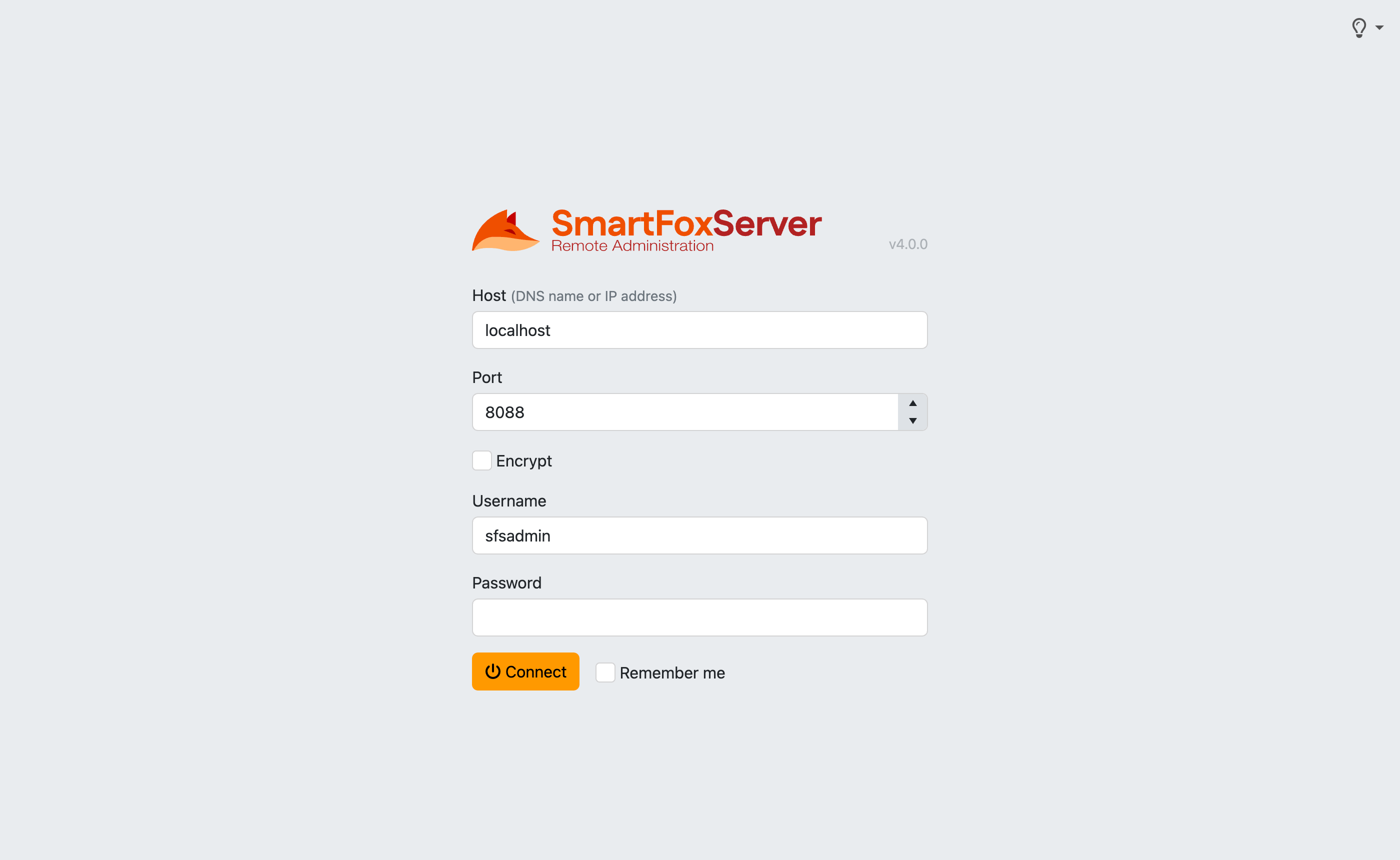The image size is (1400, 860).
Task: Click the SmartFoxServer title text
Action: 686,223
